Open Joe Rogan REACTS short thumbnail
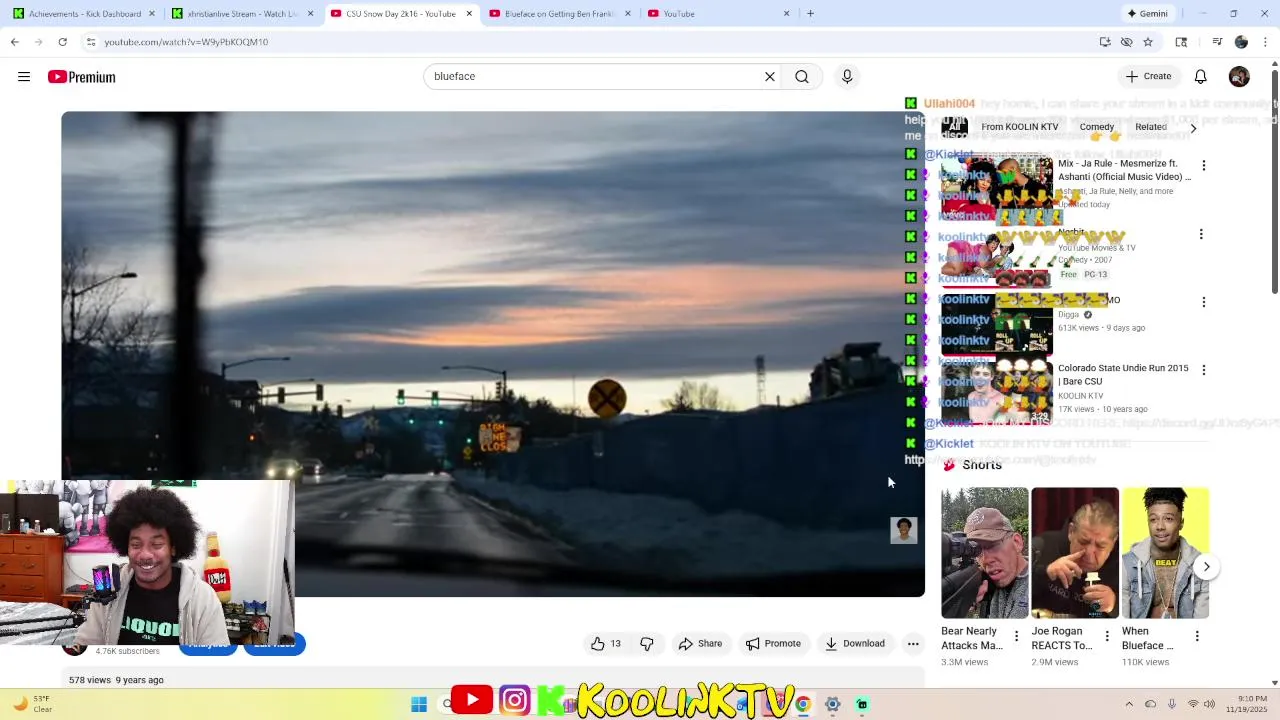Viewport: 1280px width, 720px height. (x=1075, y=553)
